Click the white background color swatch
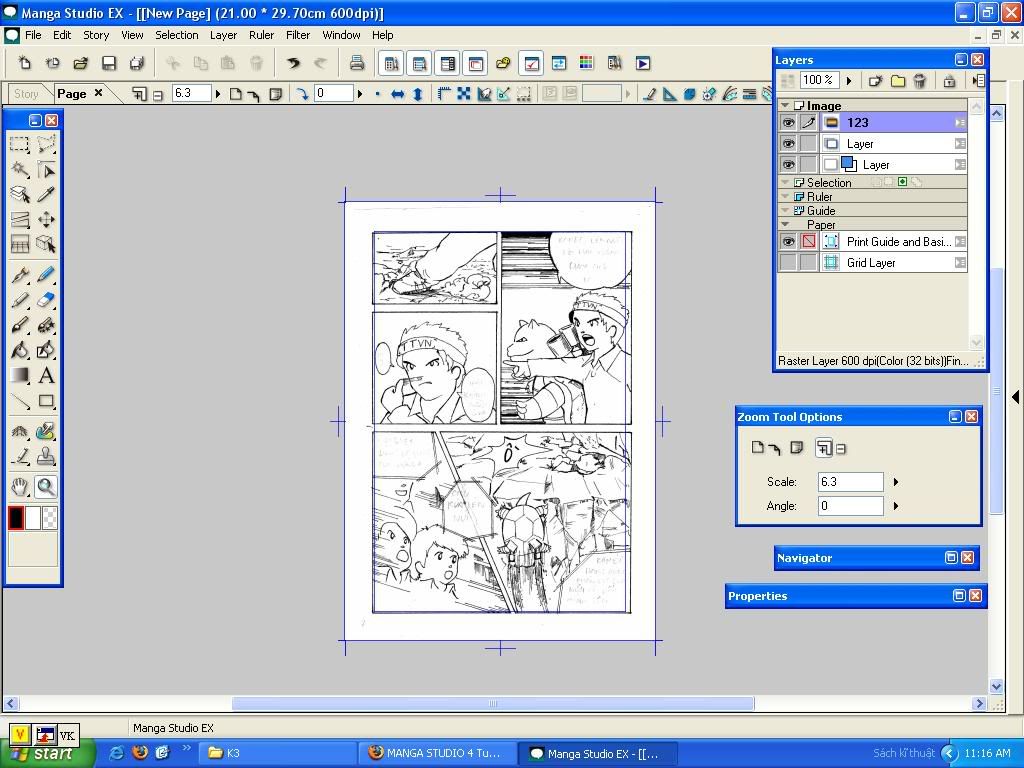 [33, 518]
